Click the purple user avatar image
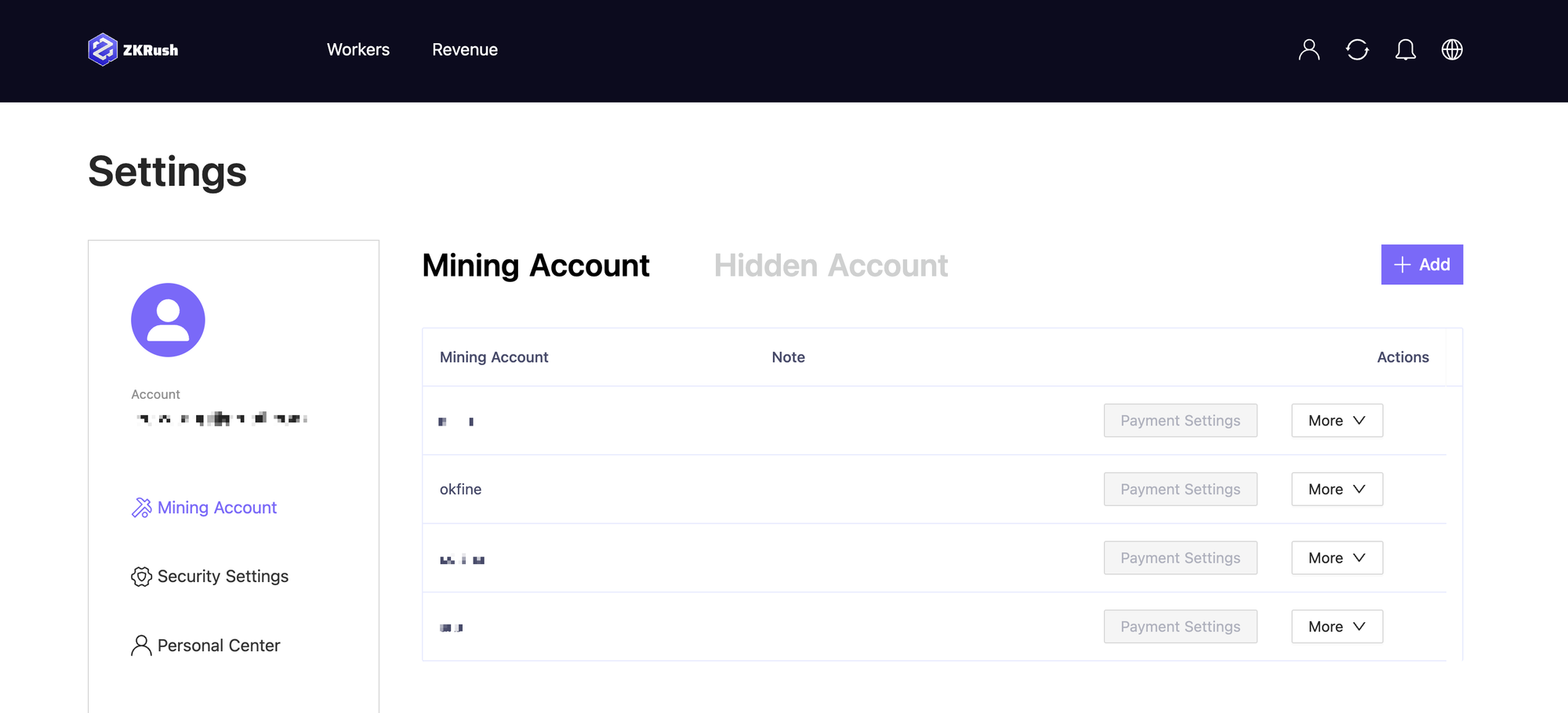Viewport: 1568px width, 713px height. click(x=168, y=320)
